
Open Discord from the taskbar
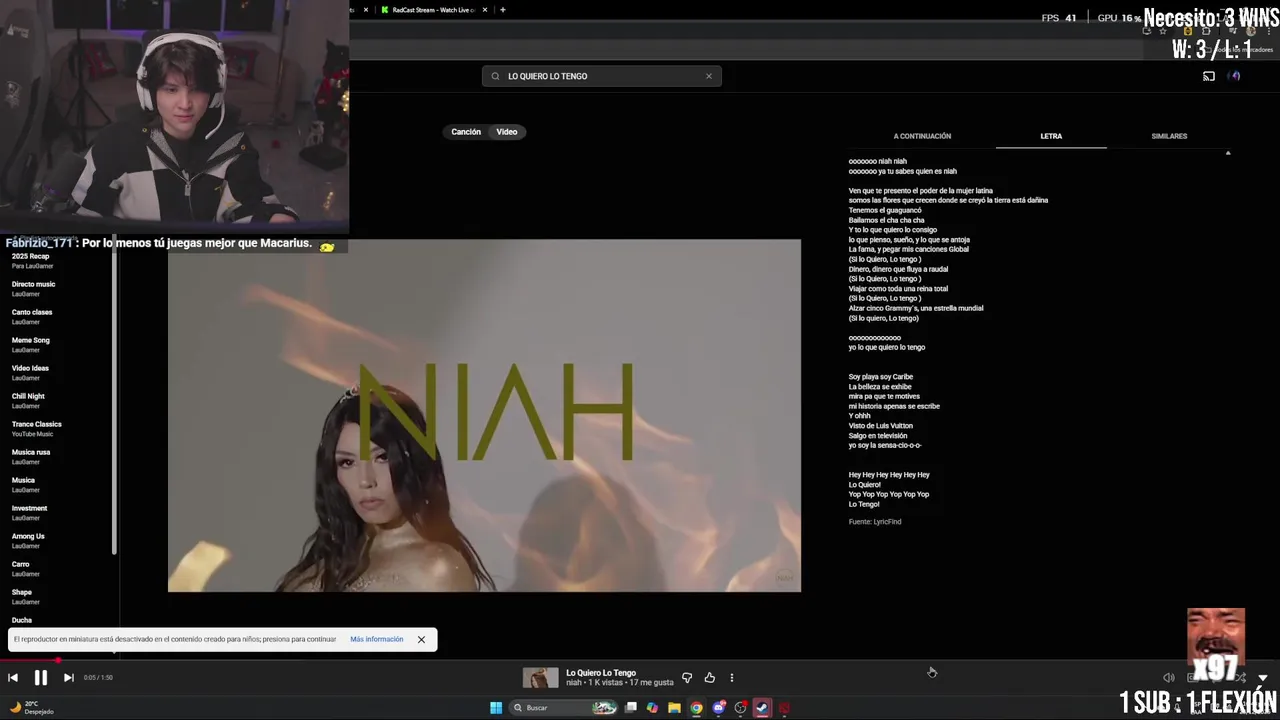(718, 708)
